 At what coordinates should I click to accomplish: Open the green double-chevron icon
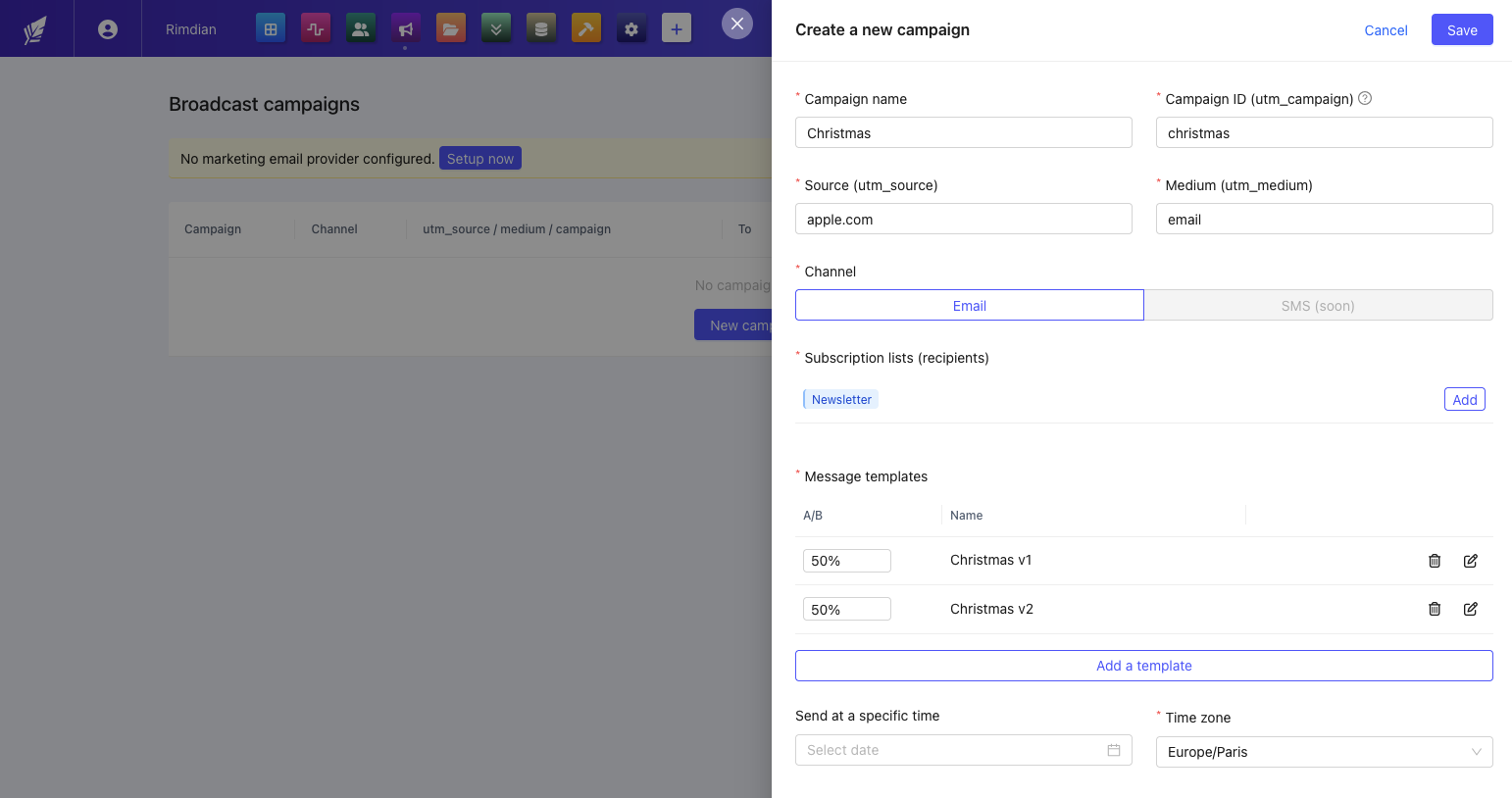496,28
